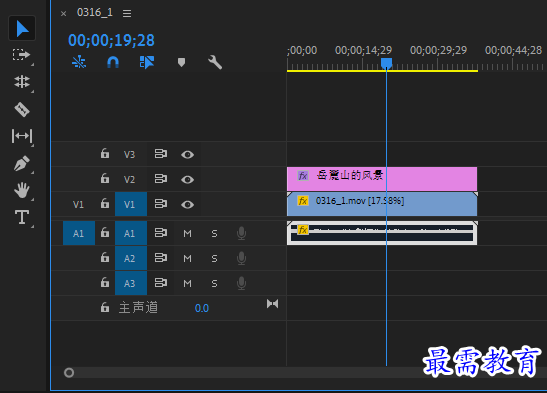Close the 0316_1 sequence tab
The height and width of the screenshot is (393, 547).
pyautogui.click(x=63, y=14)
